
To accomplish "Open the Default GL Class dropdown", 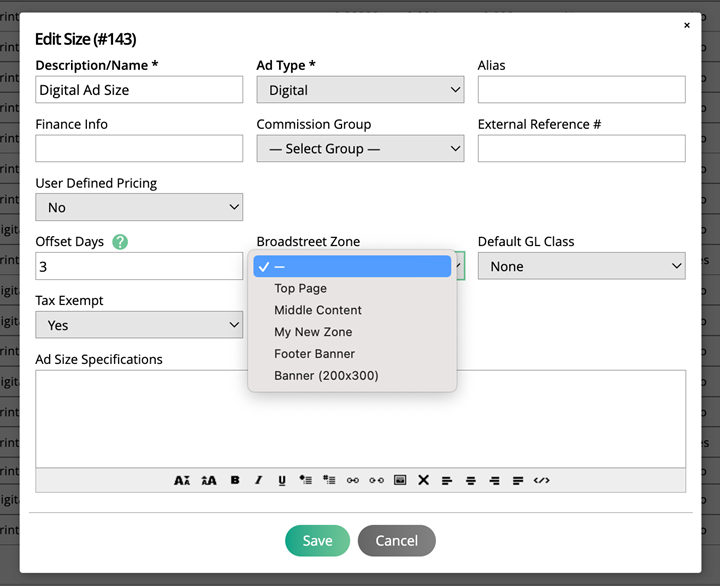I will [x=581, y=267].
